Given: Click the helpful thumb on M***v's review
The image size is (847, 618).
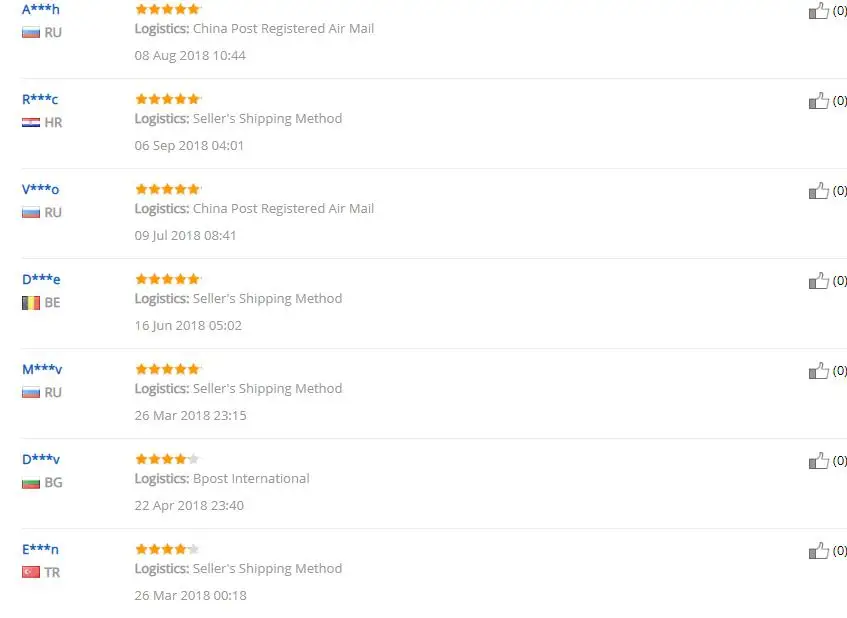Looking at the screenshot, I should [818, 371].
